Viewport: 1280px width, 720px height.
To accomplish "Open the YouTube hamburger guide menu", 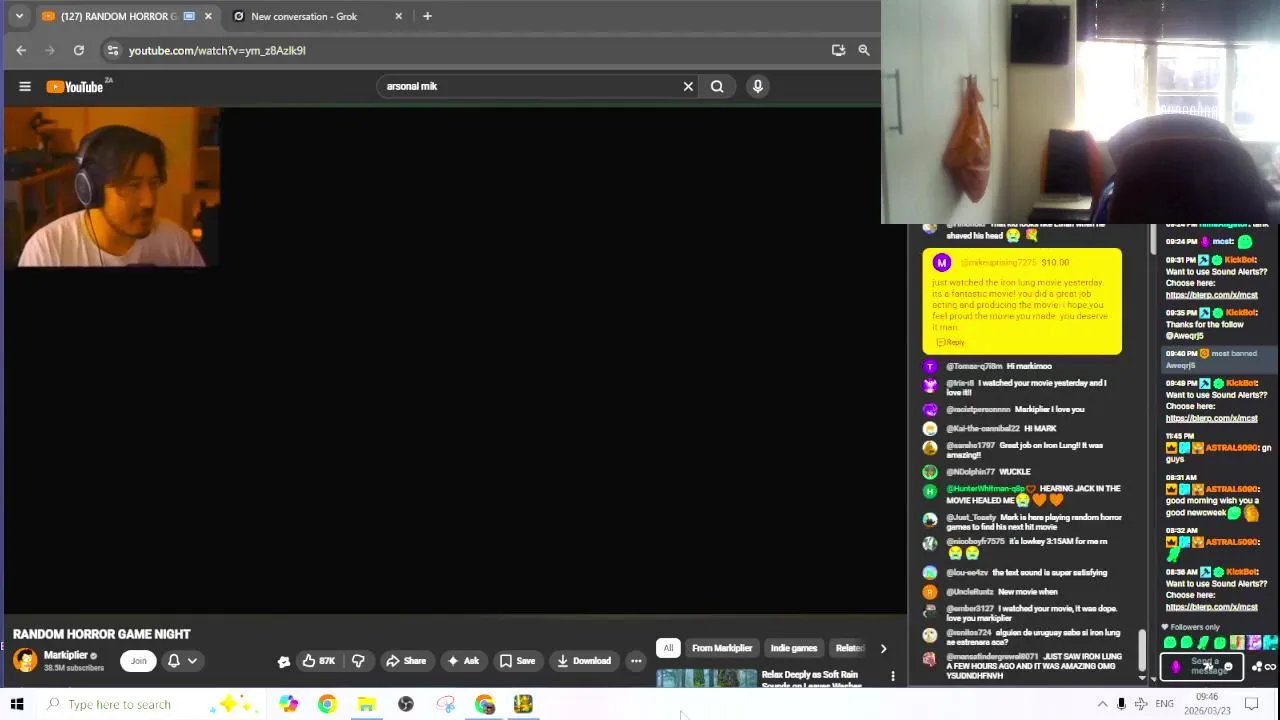I will coord(25,86).
